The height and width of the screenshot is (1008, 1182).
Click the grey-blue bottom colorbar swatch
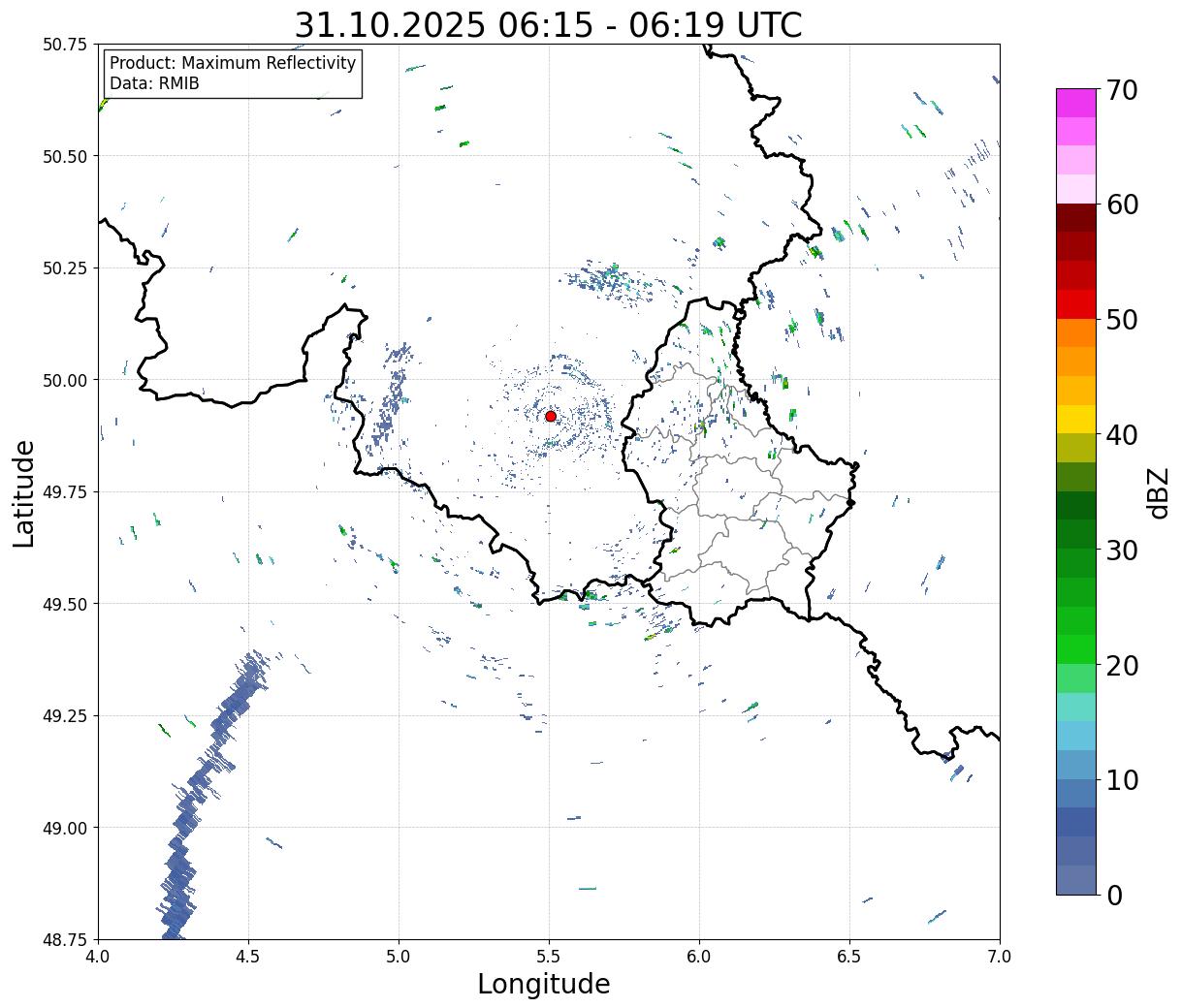[x=1076, y=880]
